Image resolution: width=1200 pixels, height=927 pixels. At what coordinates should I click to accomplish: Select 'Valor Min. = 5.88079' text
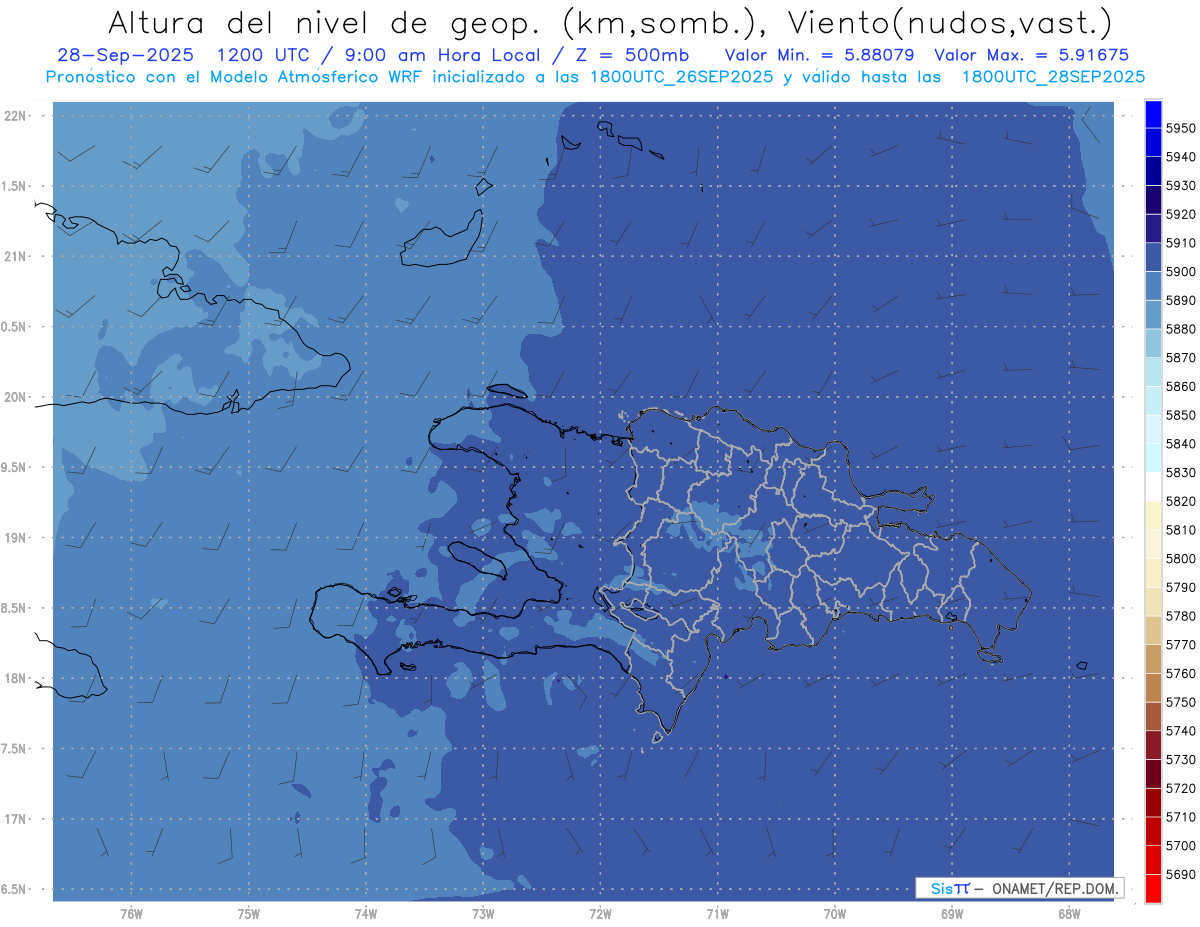819,56
